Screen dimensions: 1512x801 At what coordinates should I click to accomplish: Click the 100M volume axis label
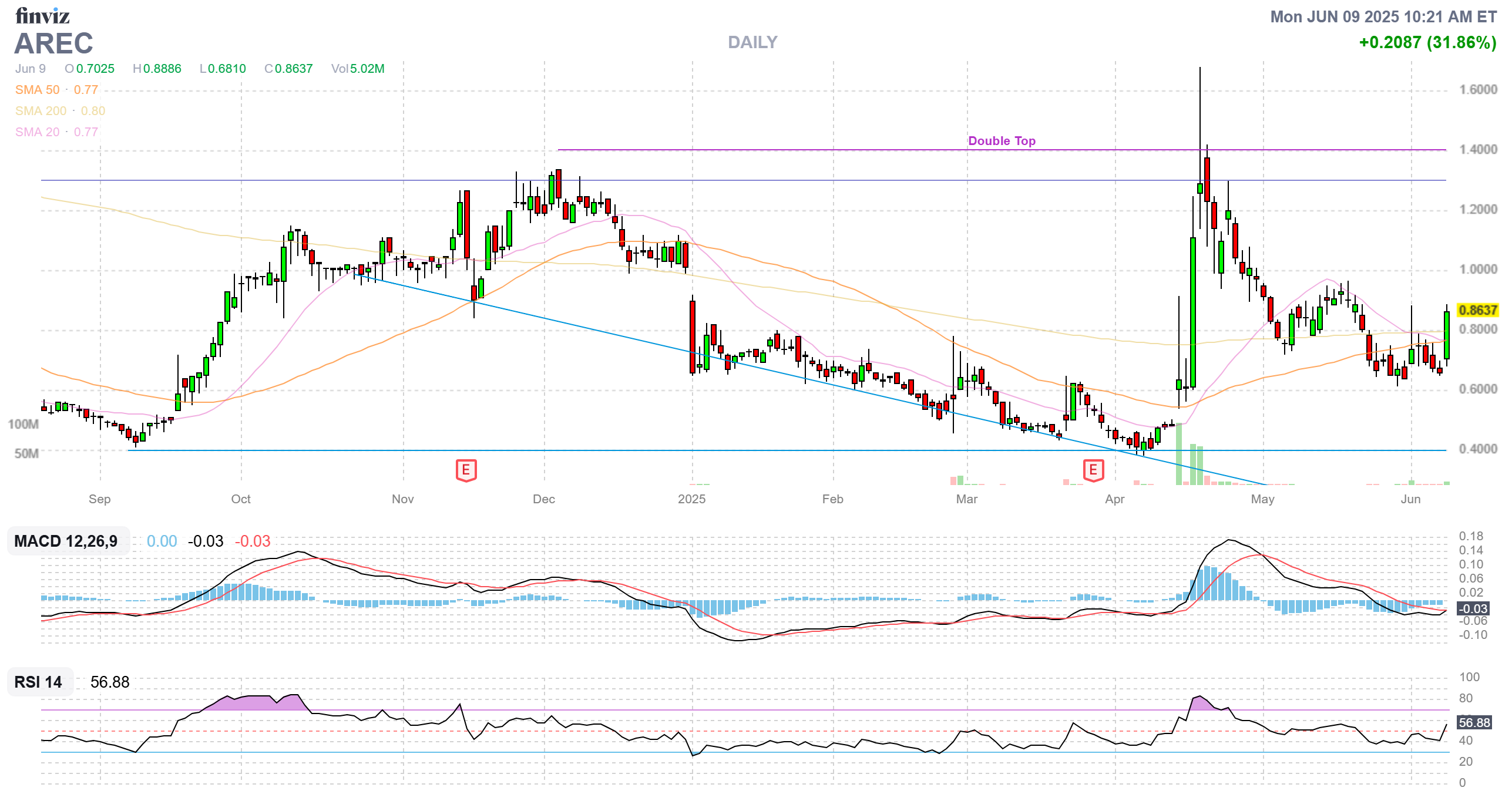tap(23, 424)
